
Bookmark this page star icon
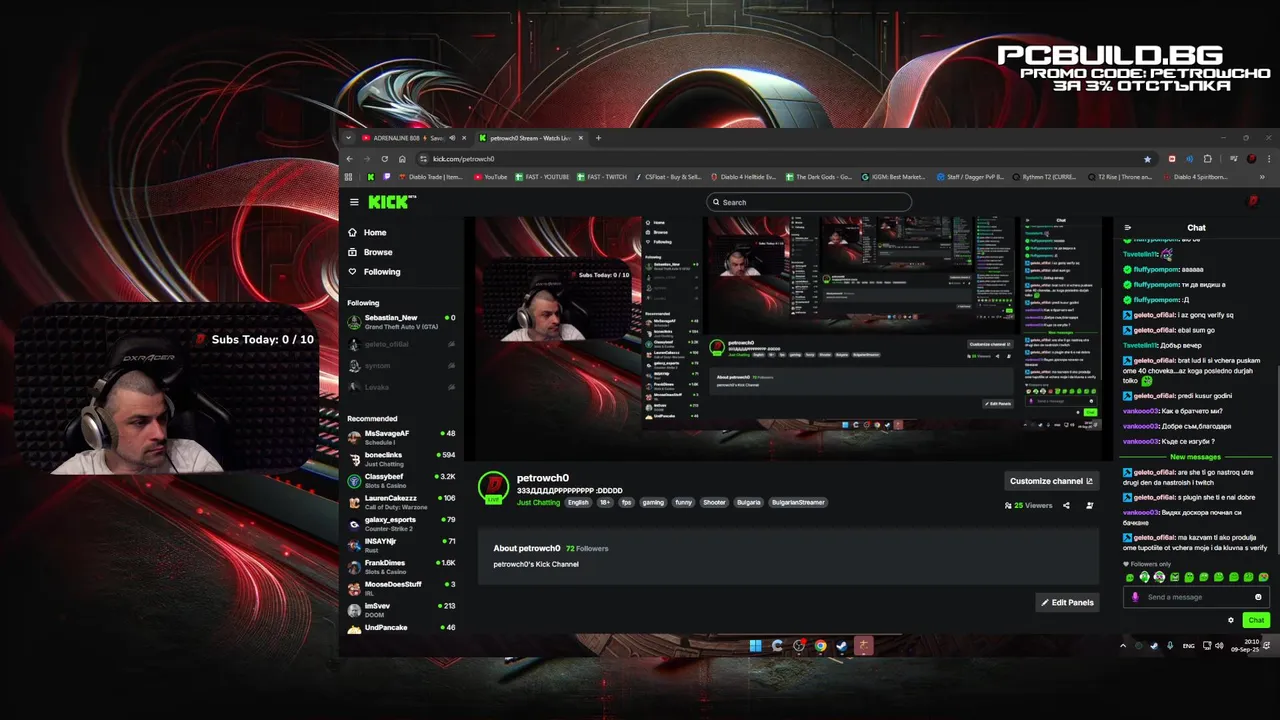[1147, 159]
